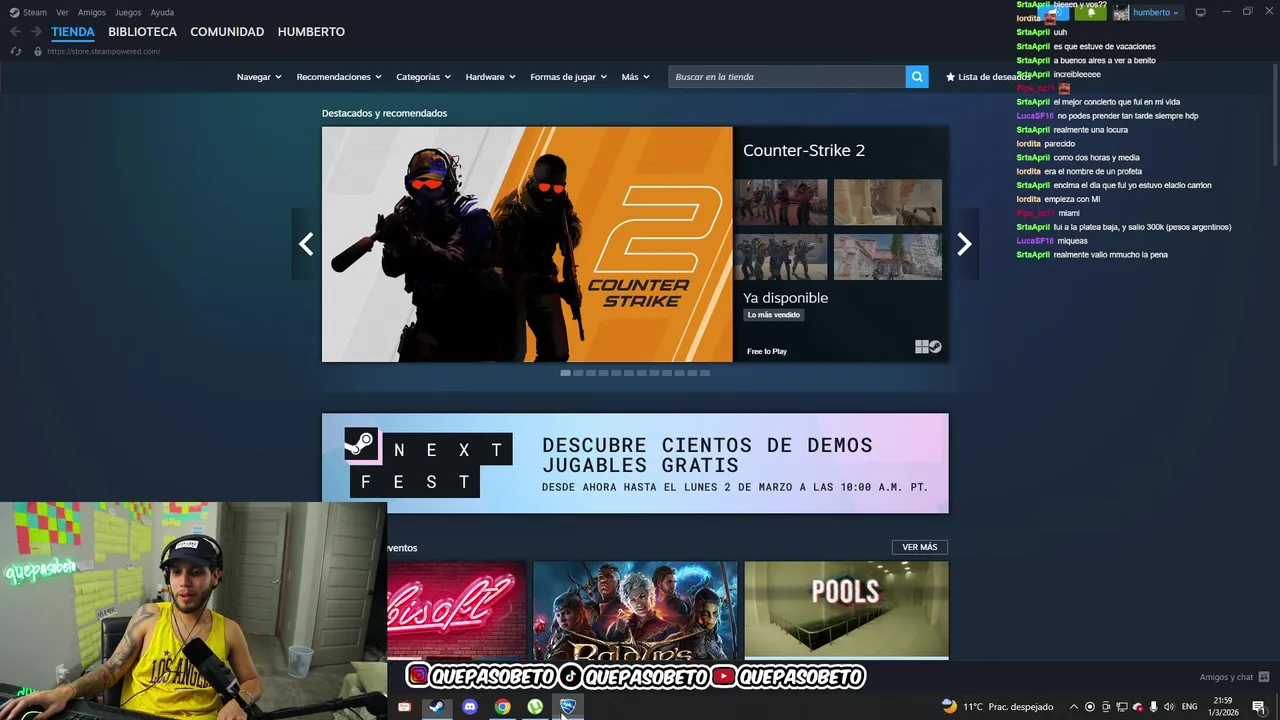The height and width of the screenshot is (720, 1280).
Task: Go forward with the right navigation arrow
Action: point(36,32)
